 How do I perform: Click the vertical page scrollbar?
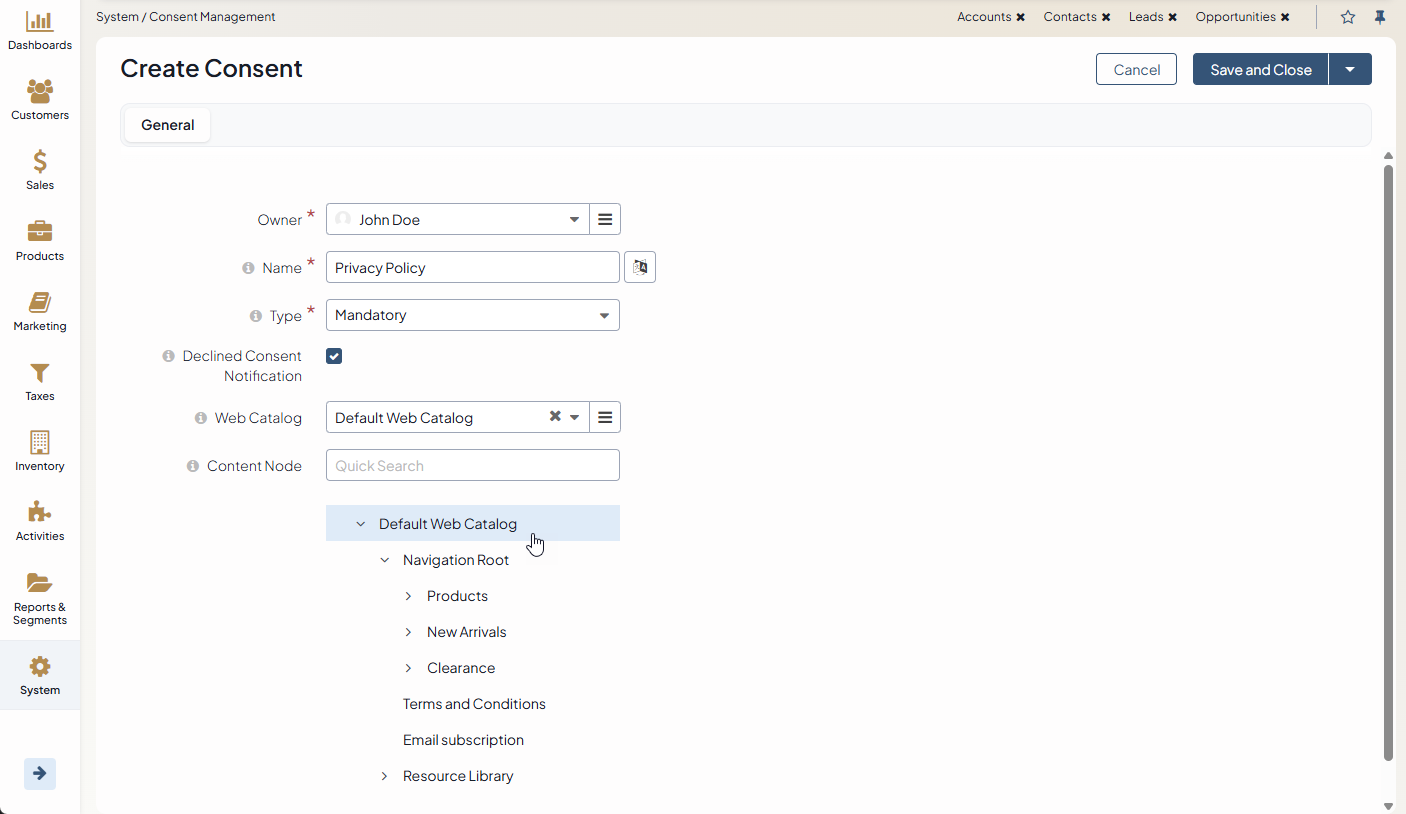(x=1388, y=460)
